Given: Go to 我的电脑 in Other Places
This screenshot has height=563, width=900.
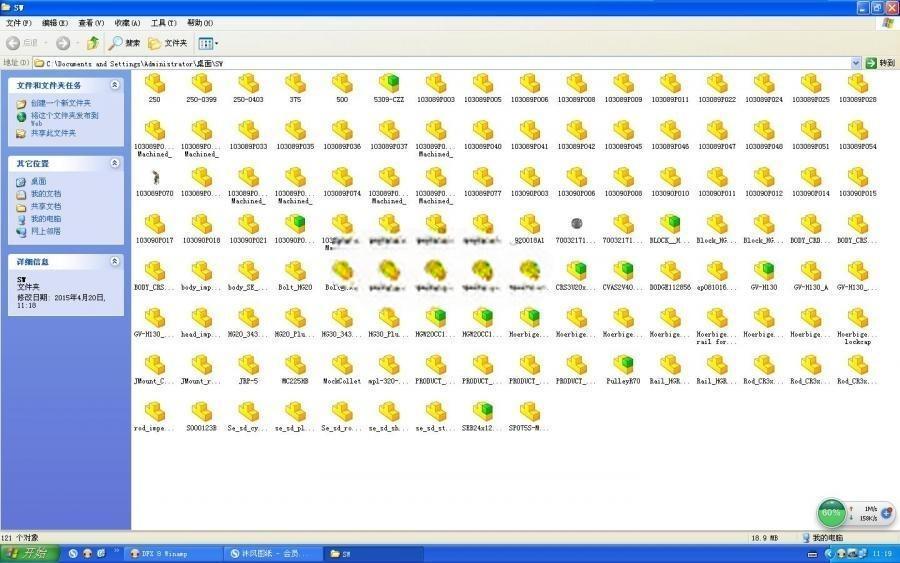Looking at the screenshot, I should click(x=45, y=219).
